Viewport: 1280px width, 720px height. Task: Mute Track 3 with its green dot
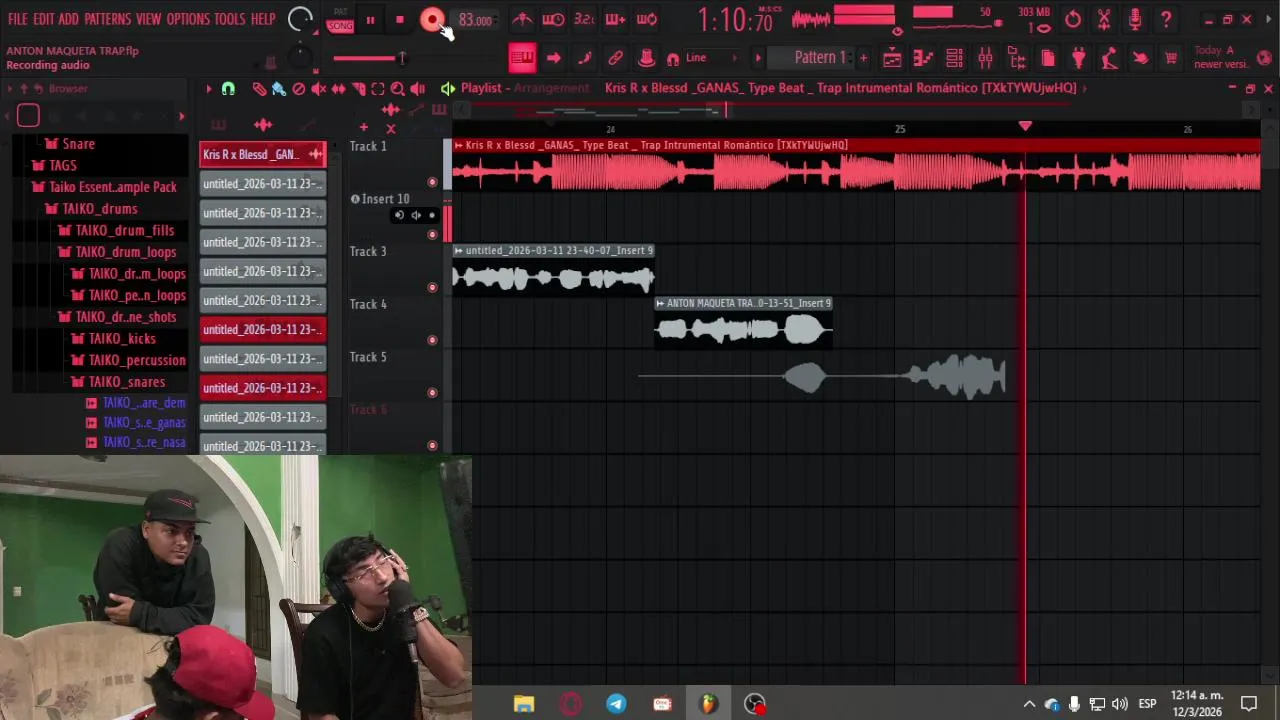pyautogui.click(x=432, y=287)
